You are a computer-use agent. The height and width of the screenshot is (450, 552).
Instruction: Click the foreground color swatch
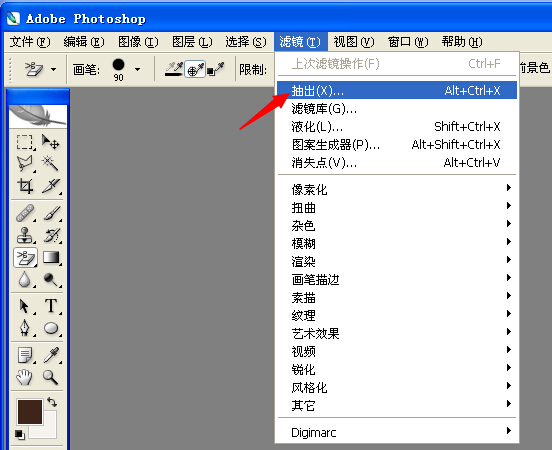pyautogui.click(x=30, y=412)
